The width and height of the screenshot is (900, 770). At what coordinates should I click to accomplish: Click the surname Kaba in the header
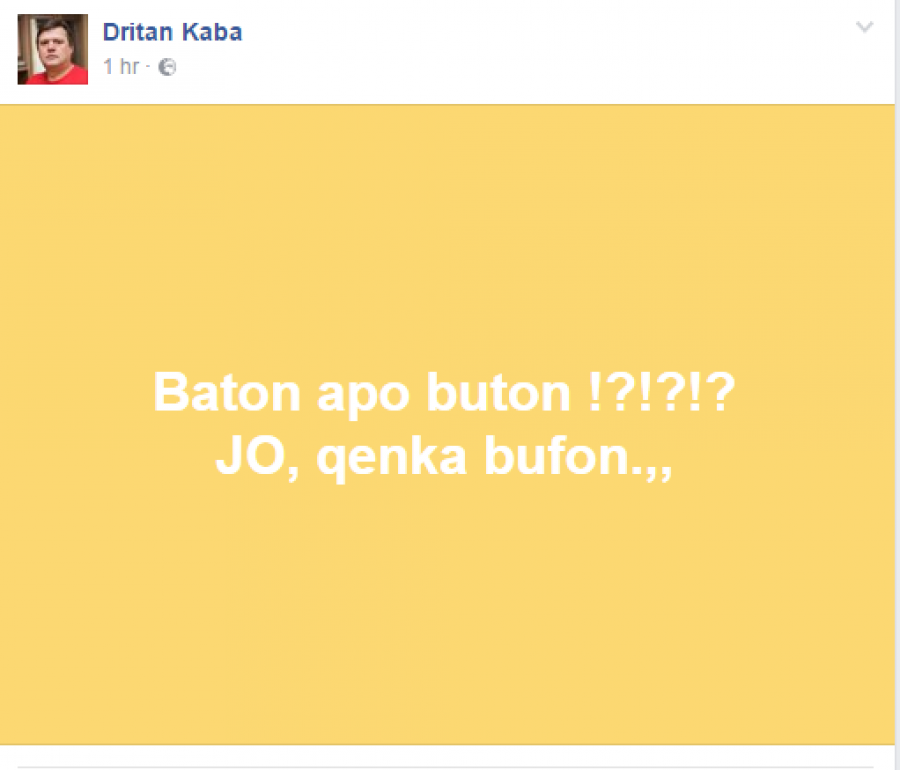tap(212, 32)
